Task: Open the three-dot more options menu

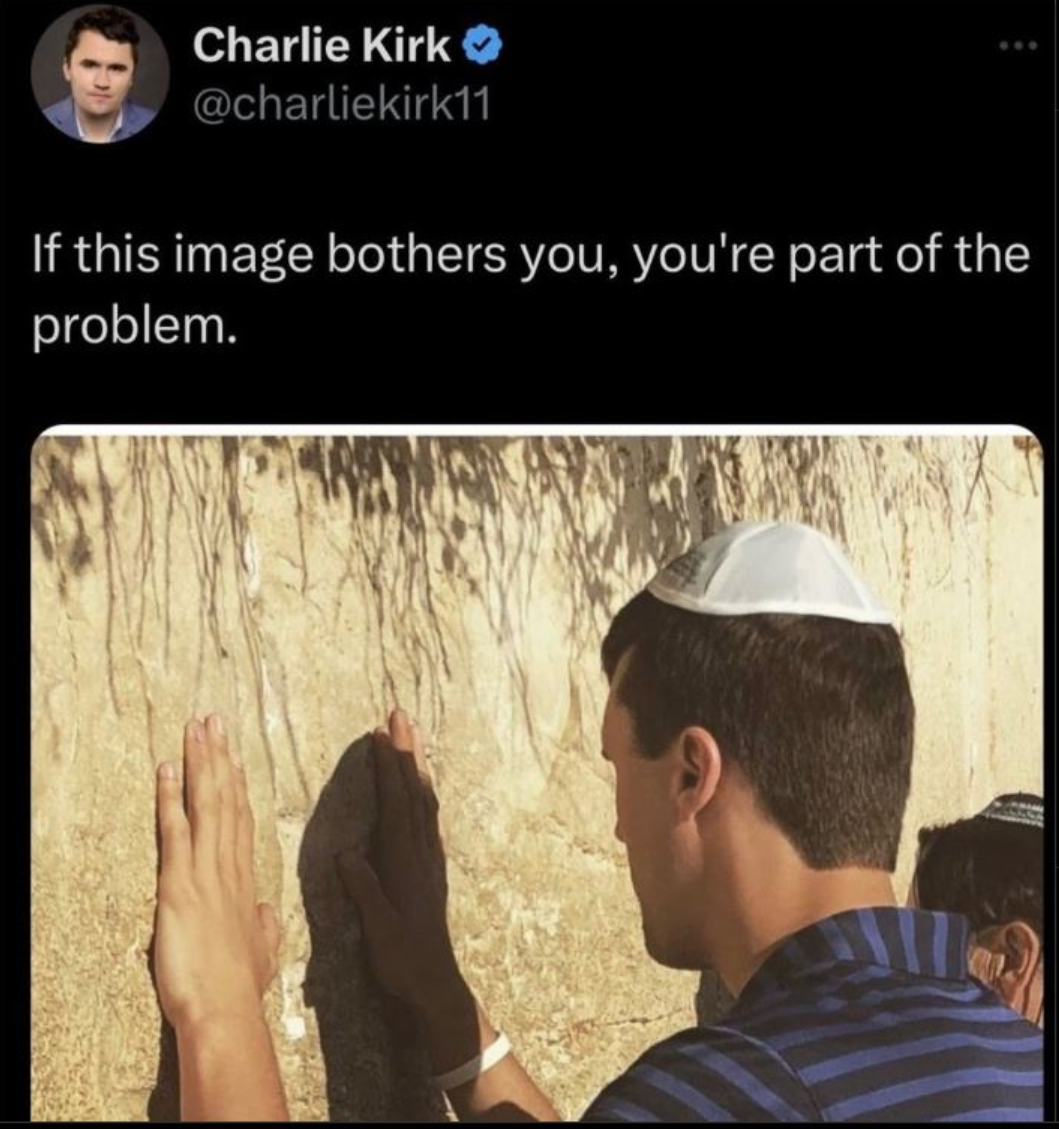Action: click(x=1019, y=47)
